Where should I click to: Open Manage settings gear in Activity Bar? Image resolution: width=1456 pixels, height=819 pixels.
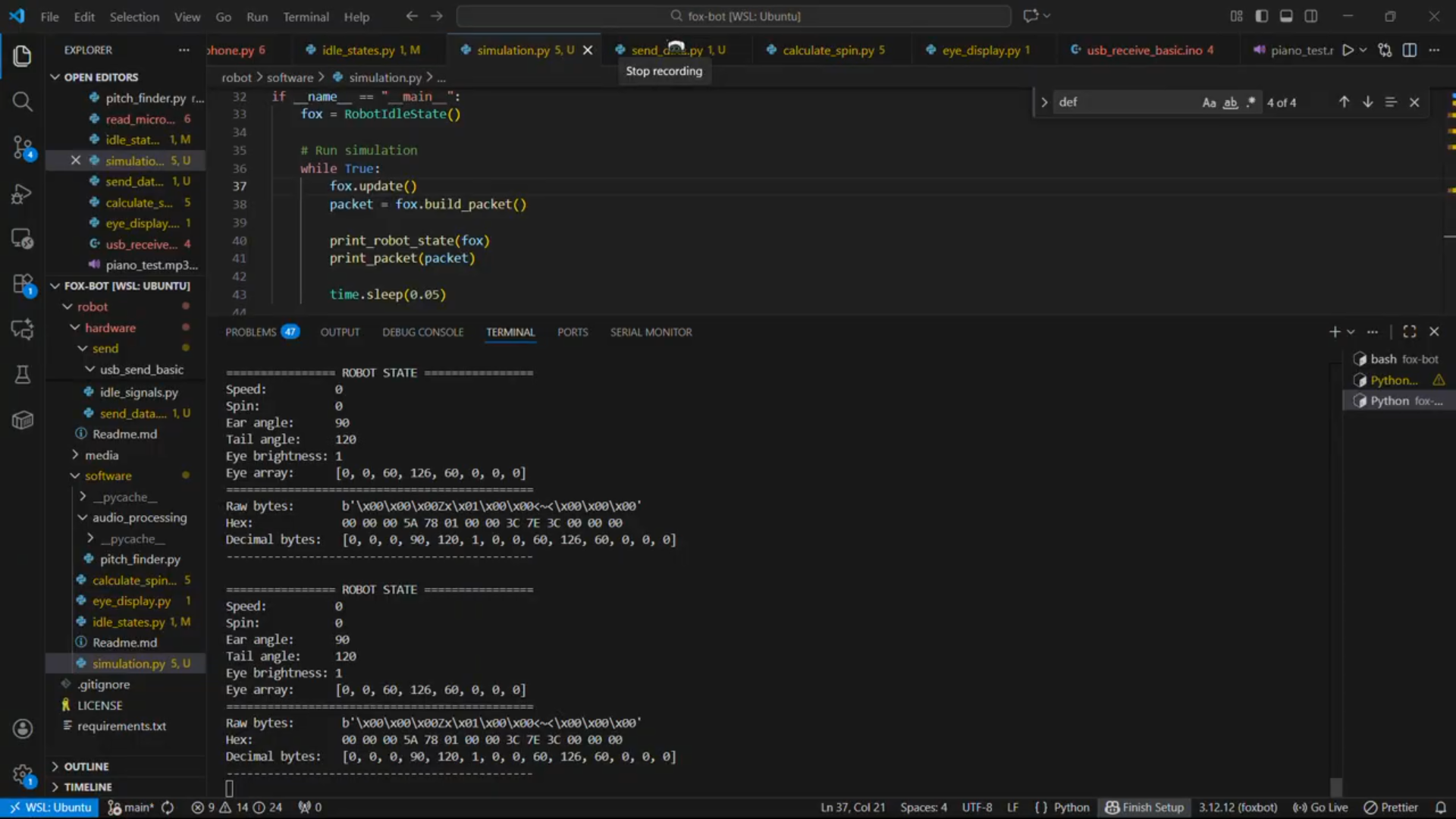tap(22, 775)
